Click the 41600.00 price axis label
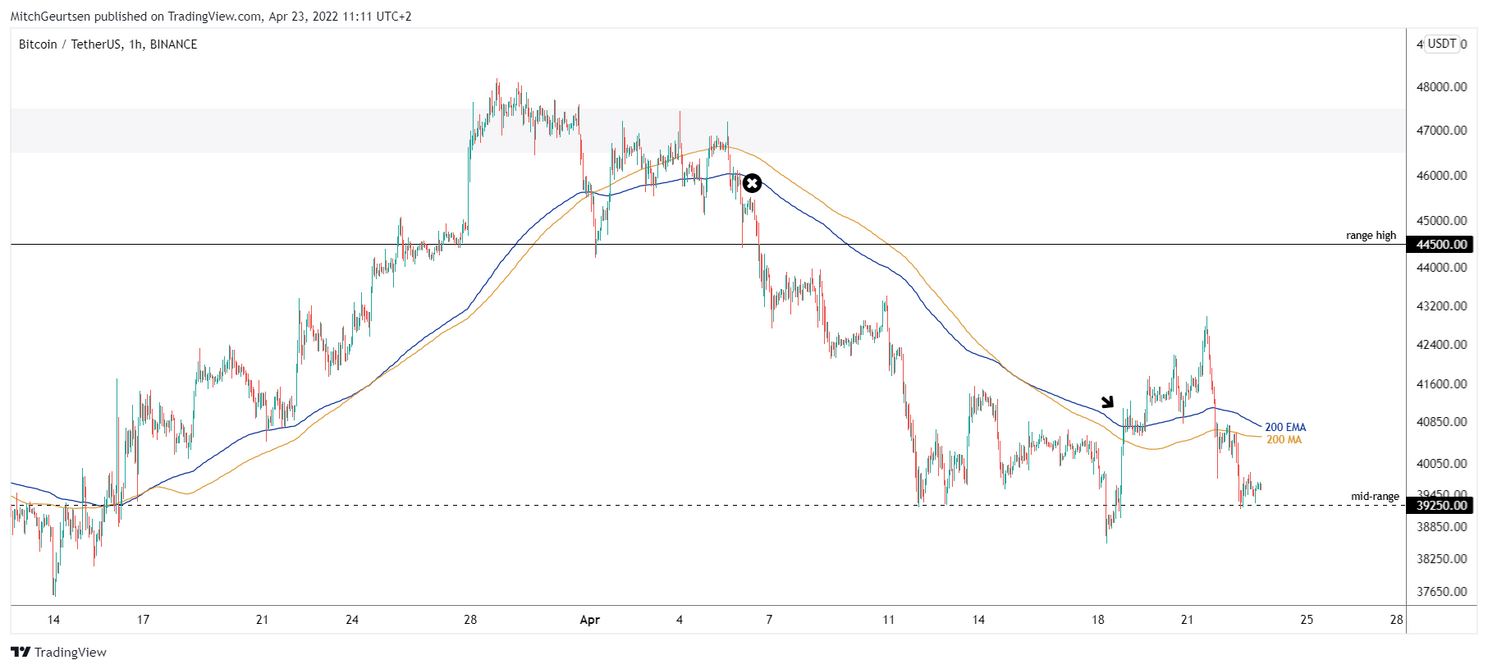Viewport: 1488px width, 670px height. pyautogui.click(x=1441, y=384)
